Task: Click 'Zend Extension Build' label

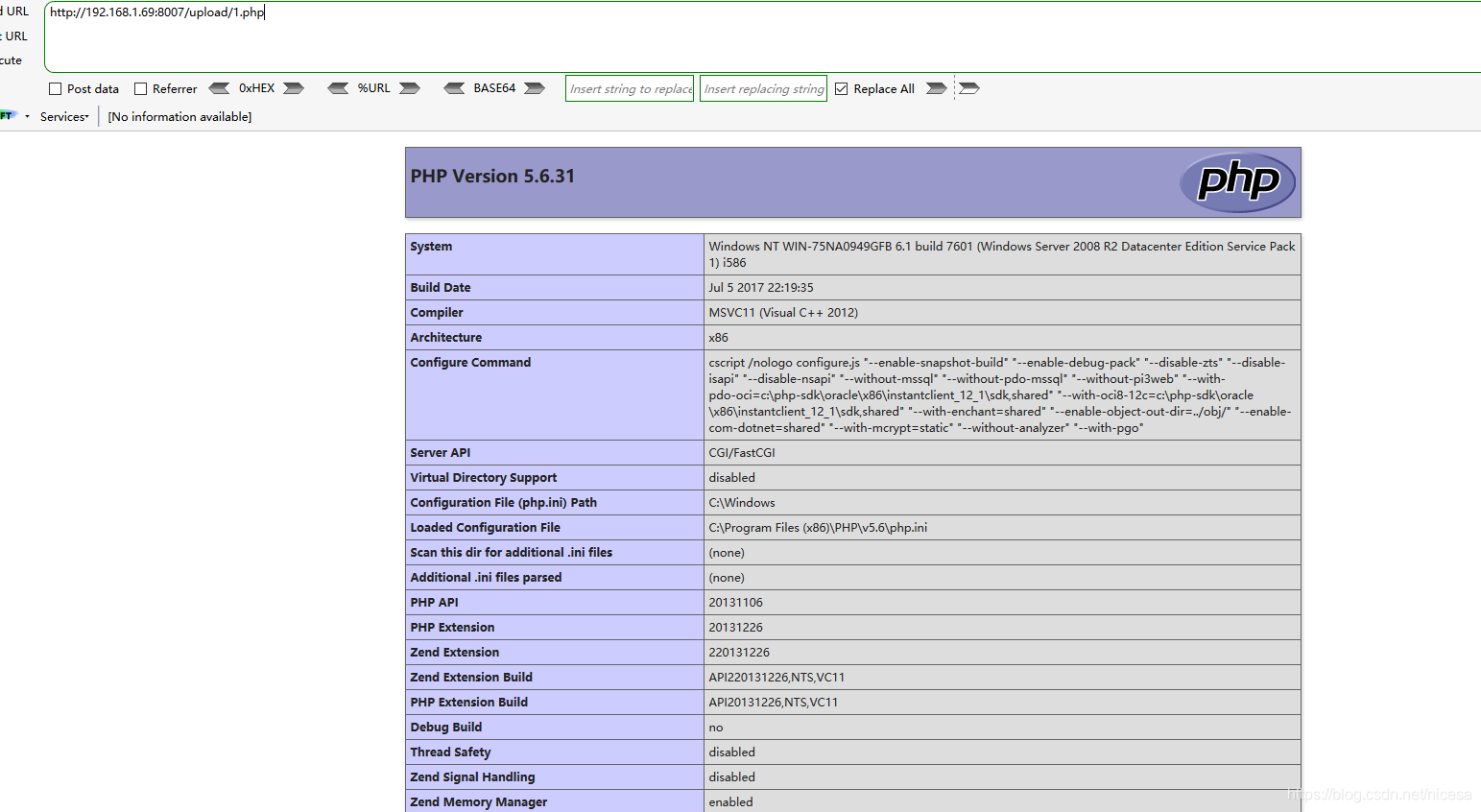Action: [x=471, y=678]
